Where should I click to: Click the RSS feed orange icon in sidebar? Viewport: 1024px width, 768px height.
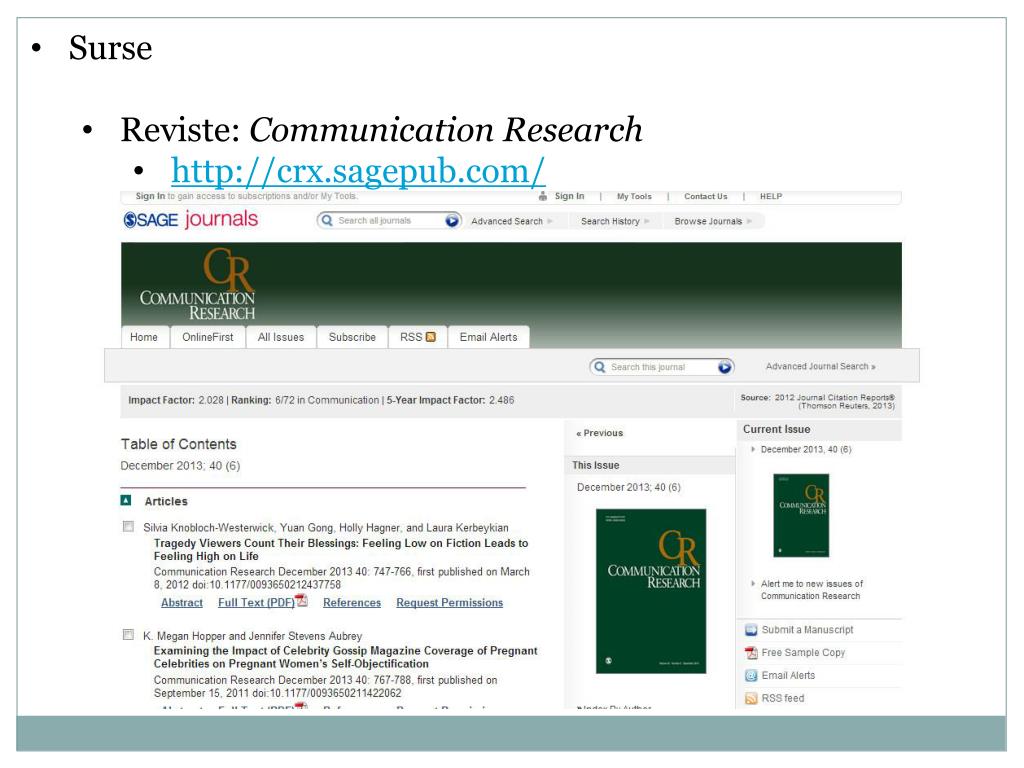pyautogui.click(x=752, y=698)
